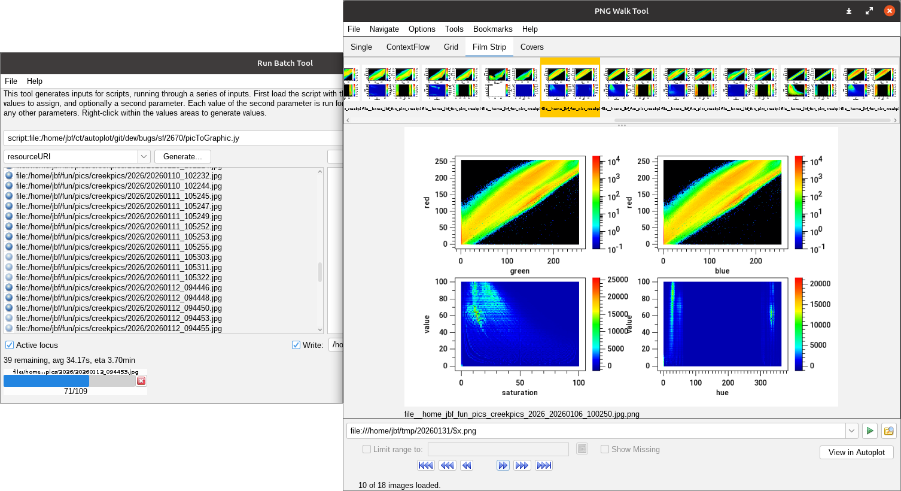Screen dimensions: 901x491
Task: Click View in Autoplot button
Action: pyautogui.click(x=856, y=452)
